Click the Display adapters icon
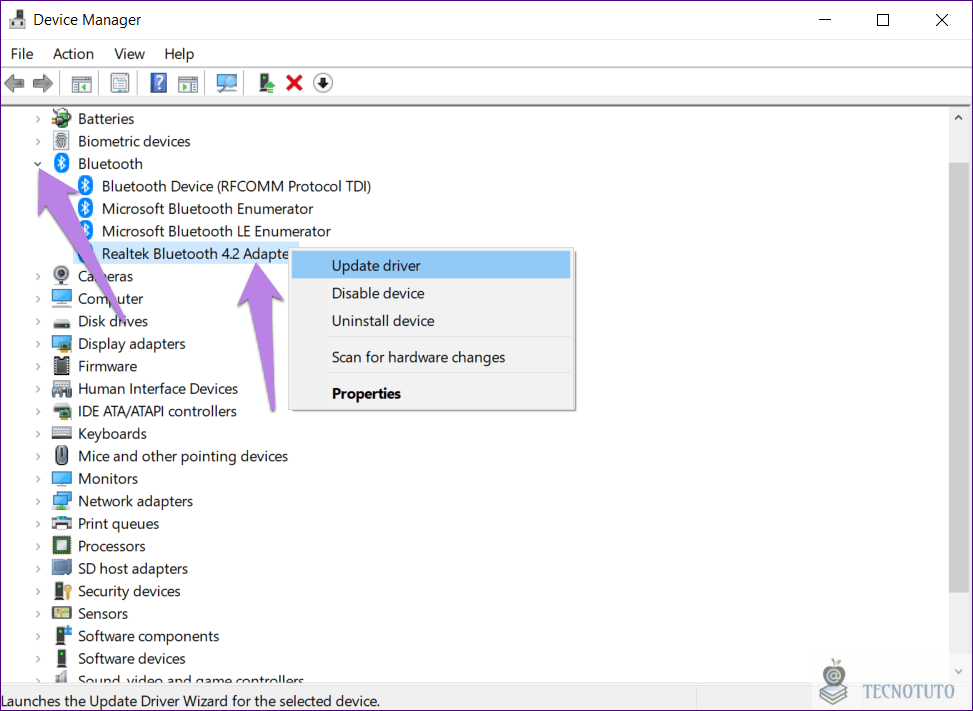The height and width of the screenshot is (711, 973). [x=61, y=343]
